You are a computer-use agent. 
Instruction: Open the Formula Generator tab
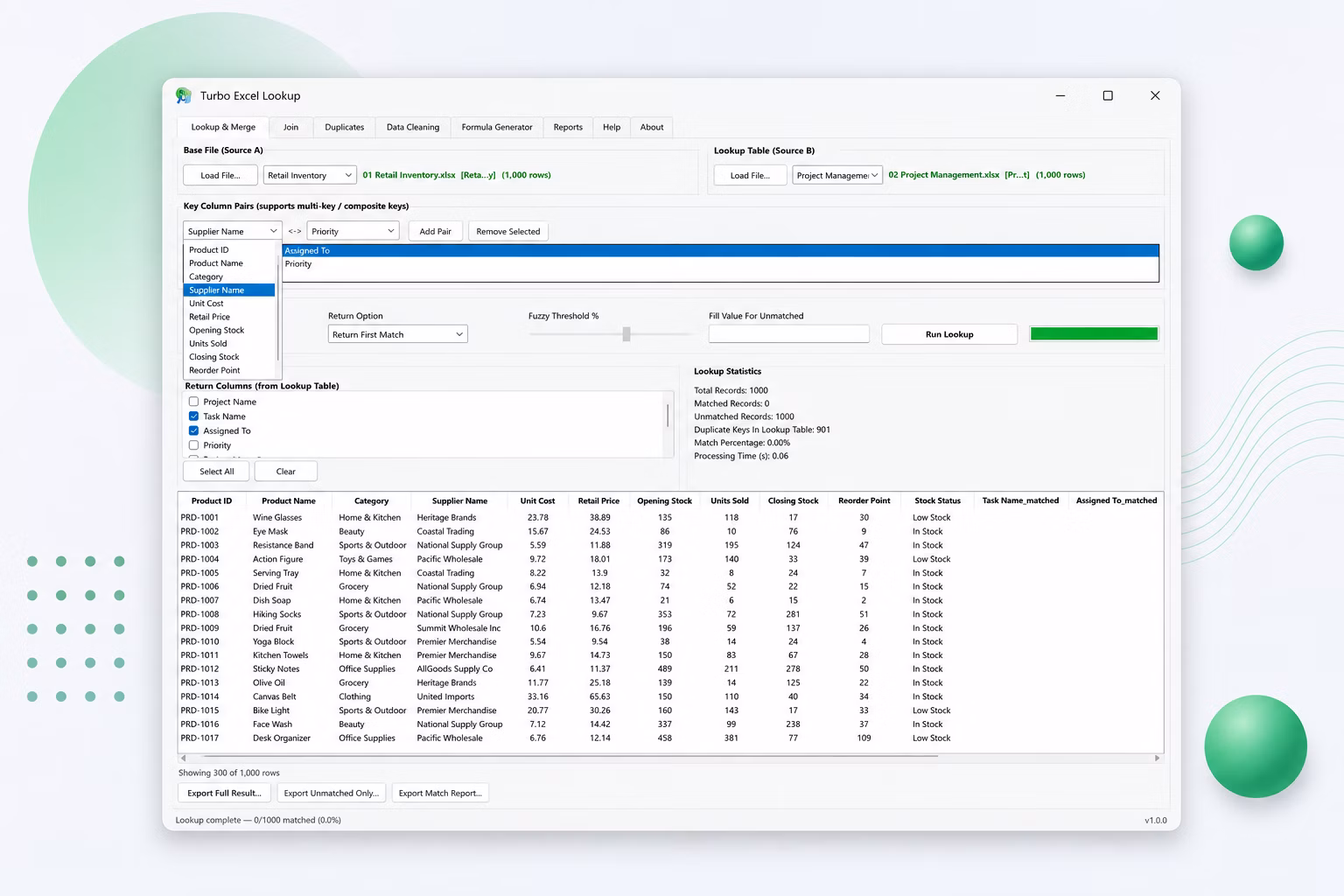click(497, 127)
